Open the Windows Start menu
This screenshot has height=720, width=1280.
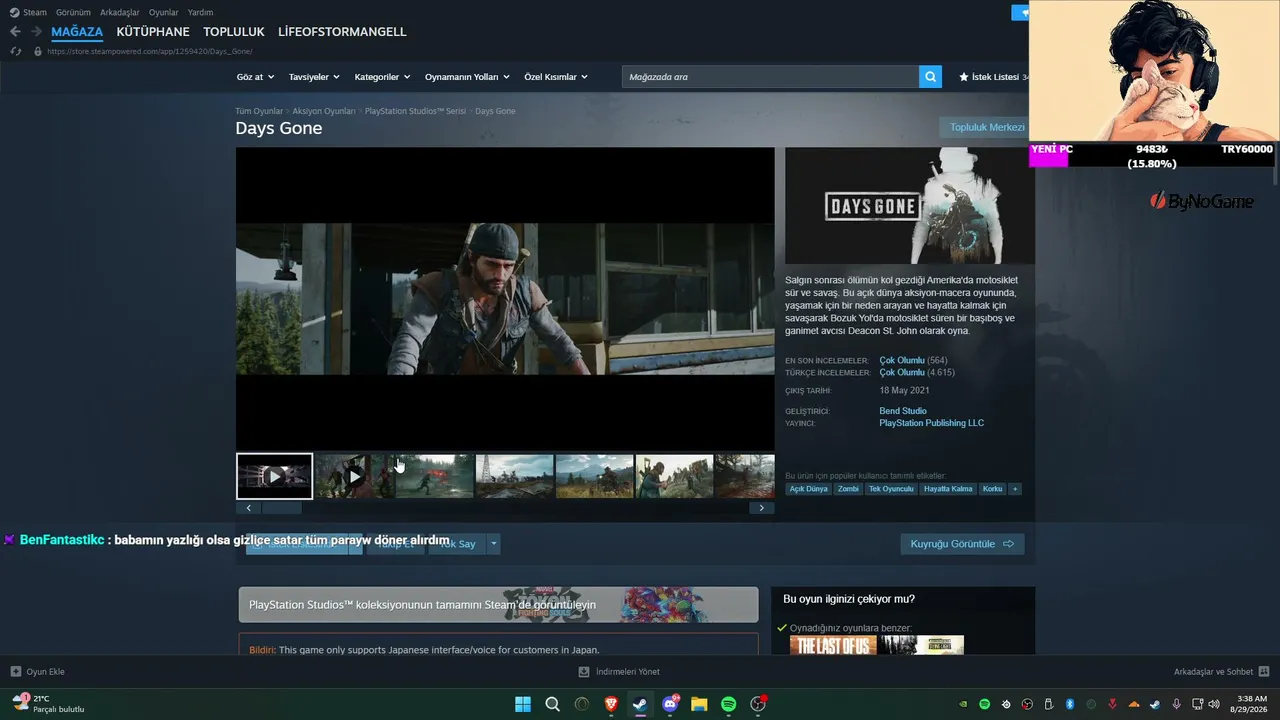[x=523, y=704]
